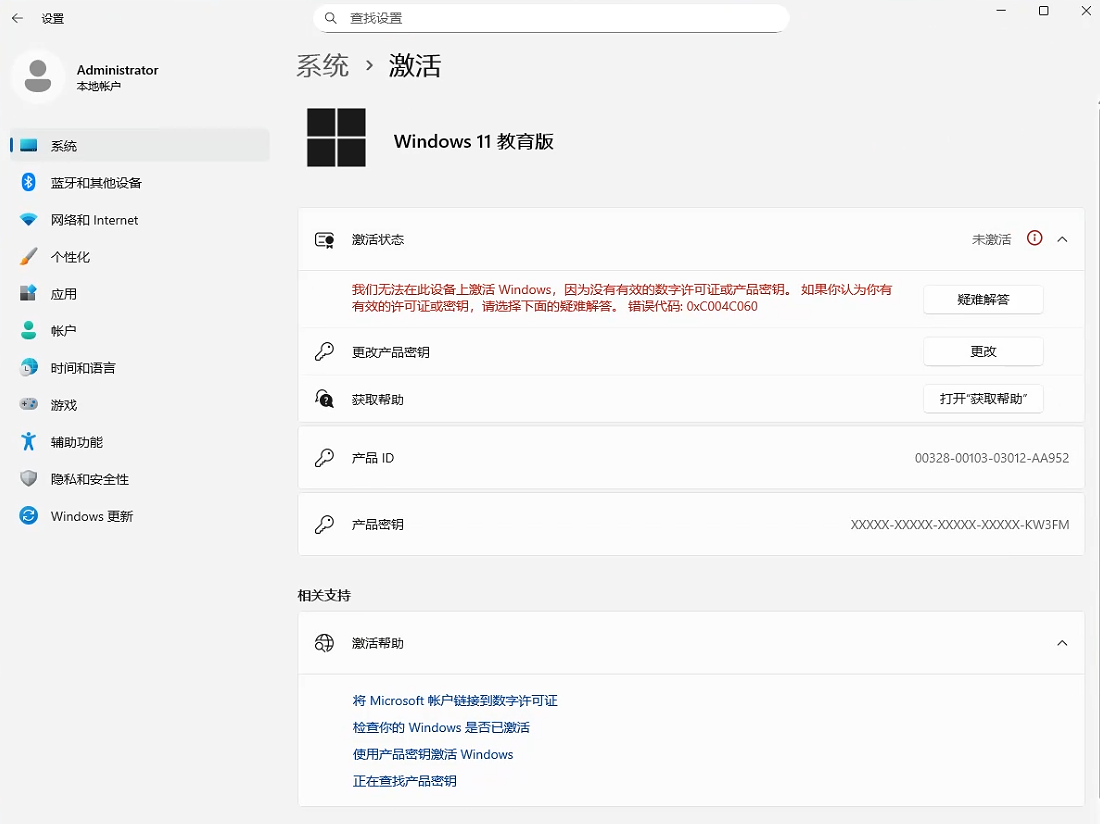Click 更改 to change product key

(982, 352)
